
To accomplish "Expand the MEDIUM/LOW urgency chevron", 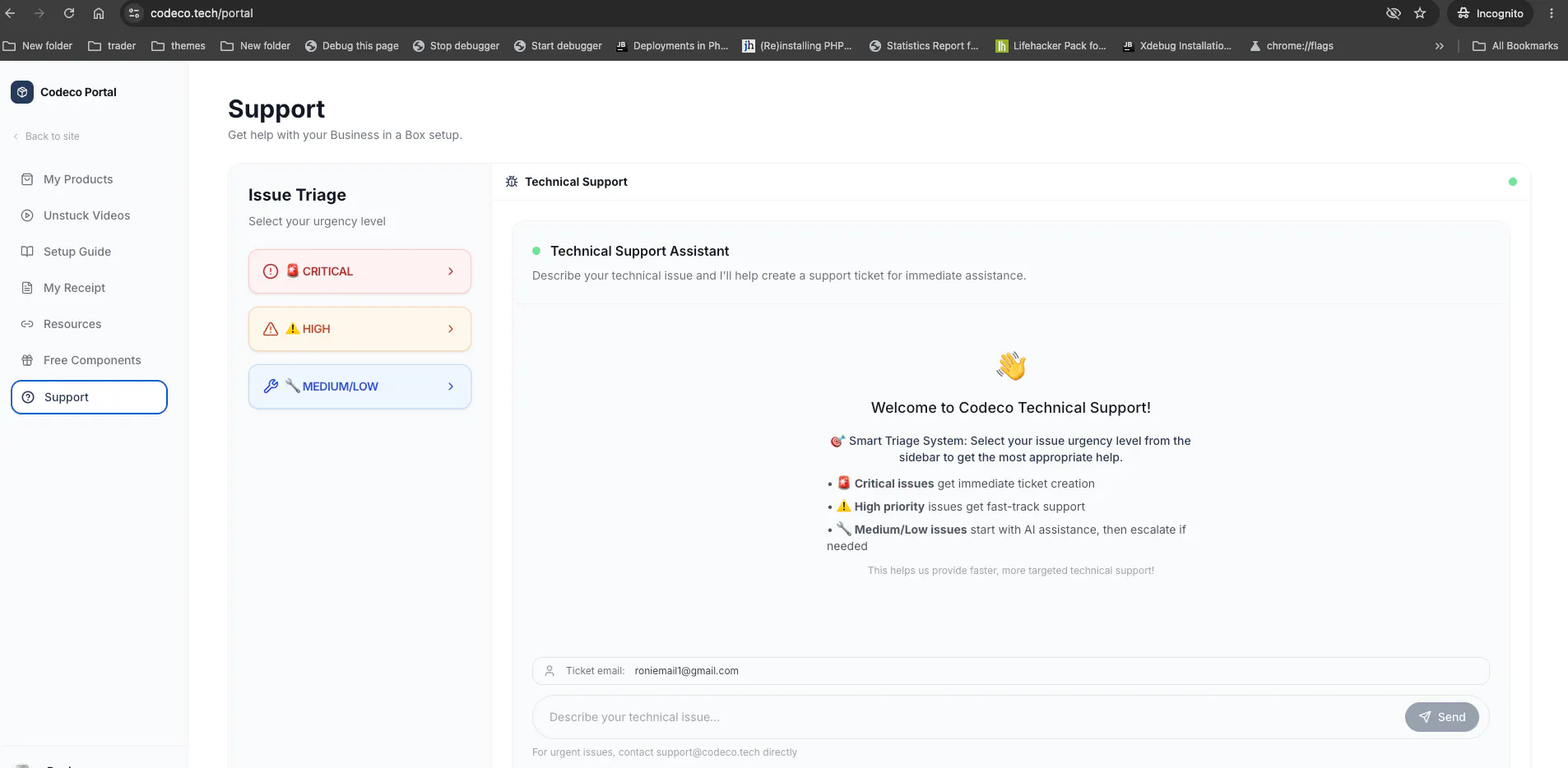I will pyautogui.click(x=451, y=386).
